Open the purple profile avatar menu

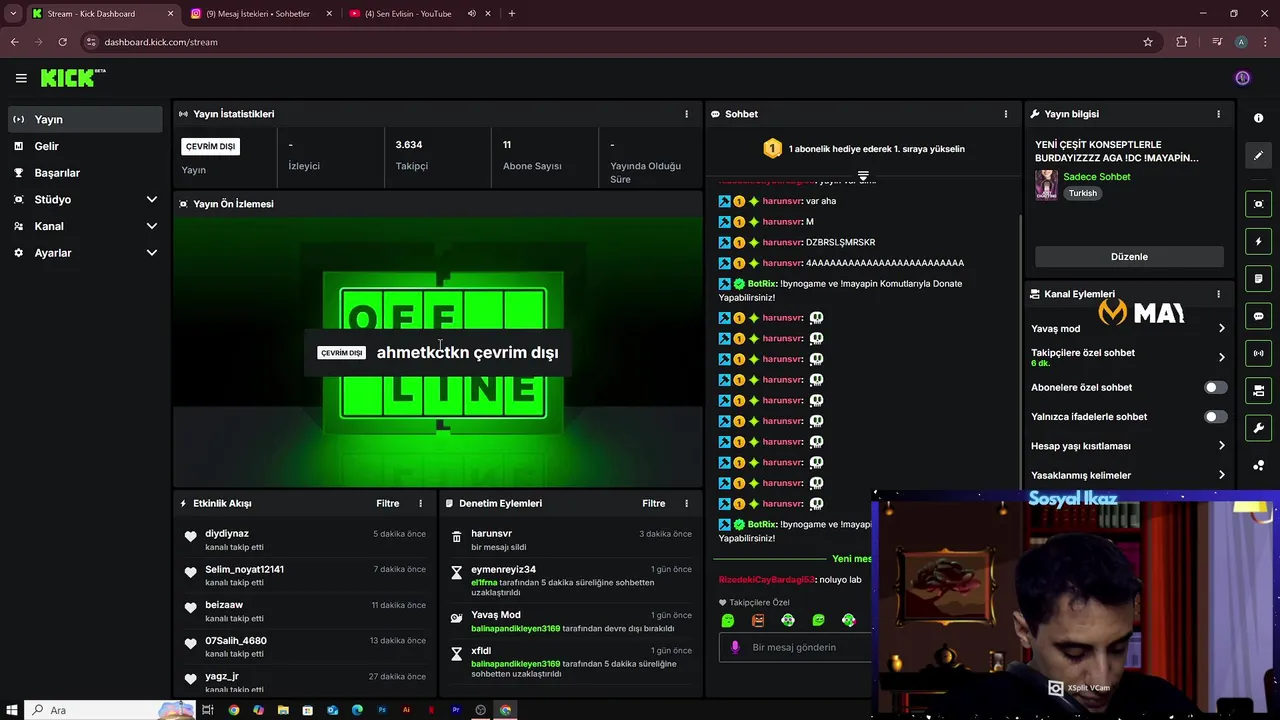coord(1243,78)
